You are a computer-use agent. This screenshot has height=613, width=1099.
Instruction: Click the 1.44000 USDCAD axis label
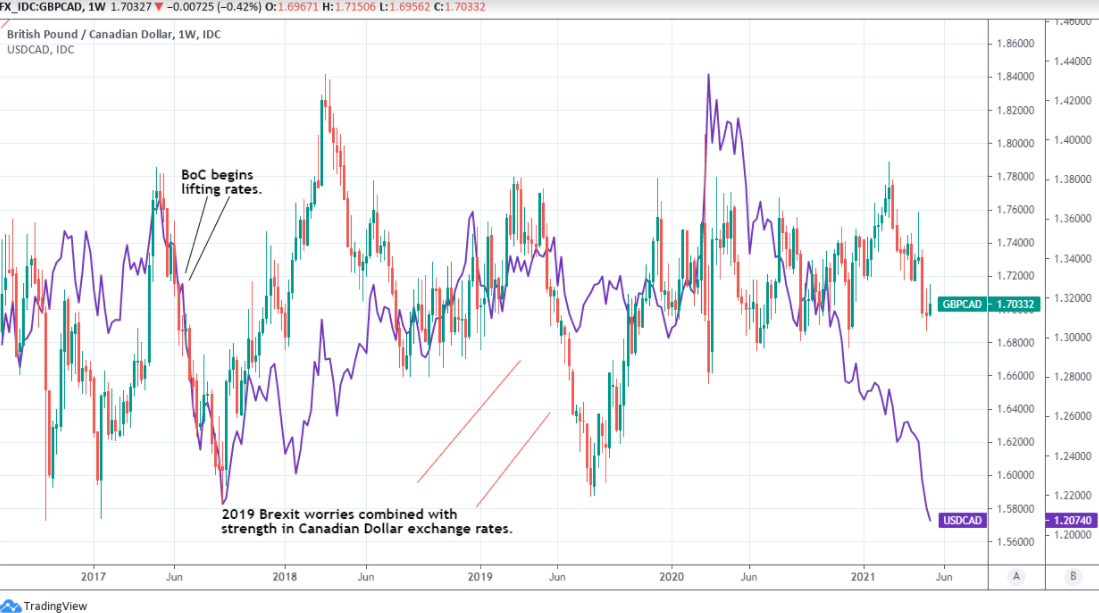coord(1072,61)
